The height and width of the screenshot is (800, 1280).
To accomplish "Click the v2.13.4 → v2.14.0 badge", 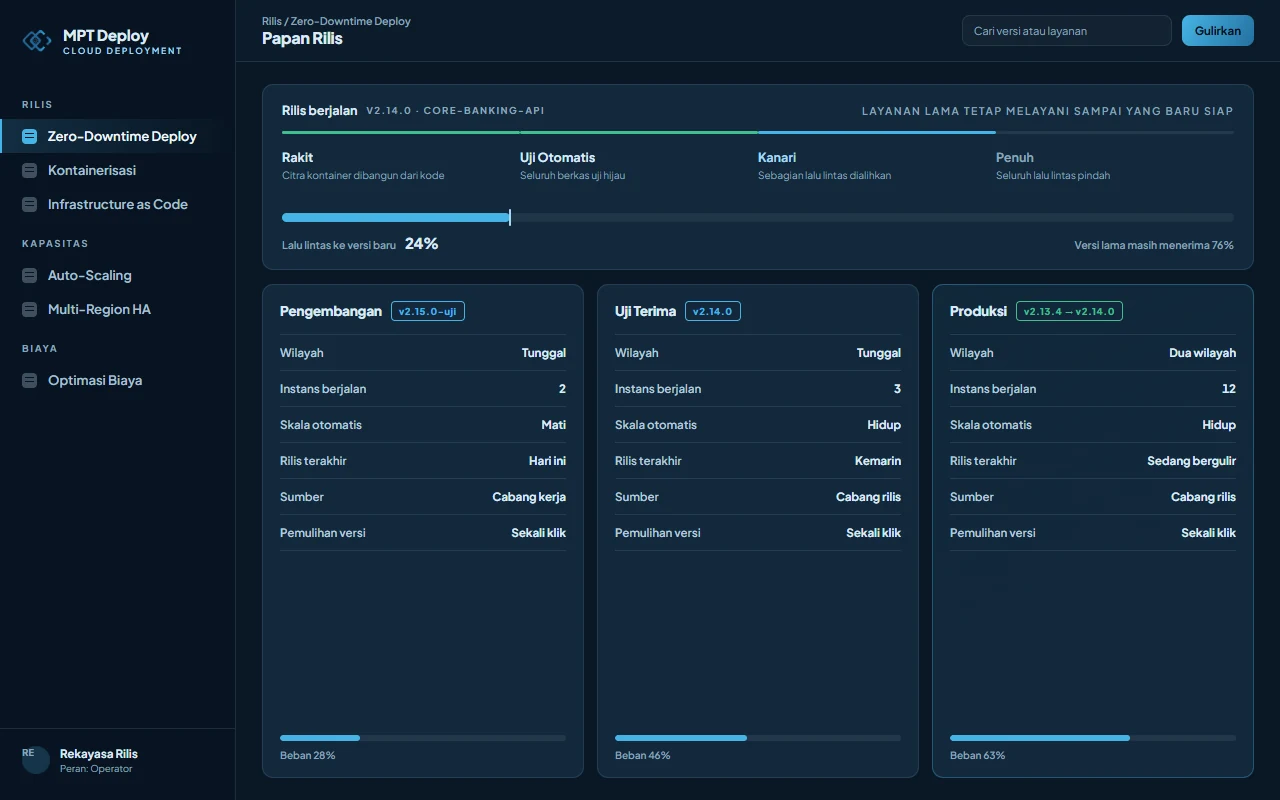I will click(1069, 312).
